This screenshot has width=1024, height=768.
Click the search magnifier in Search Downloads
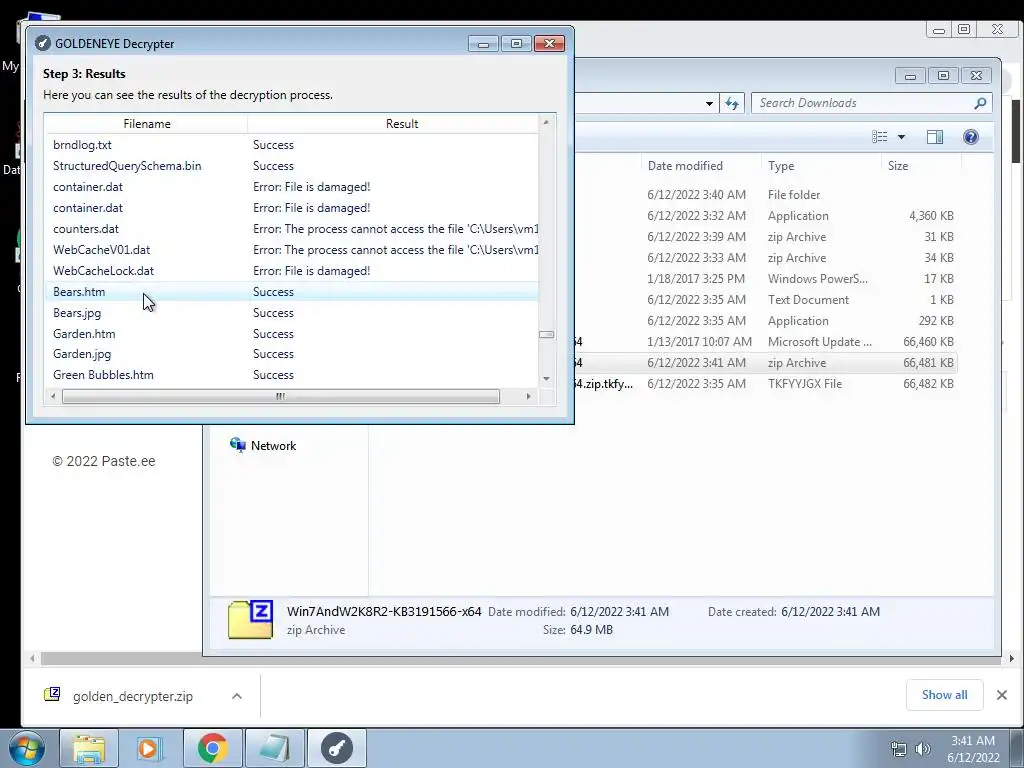(x=980, y=103)
